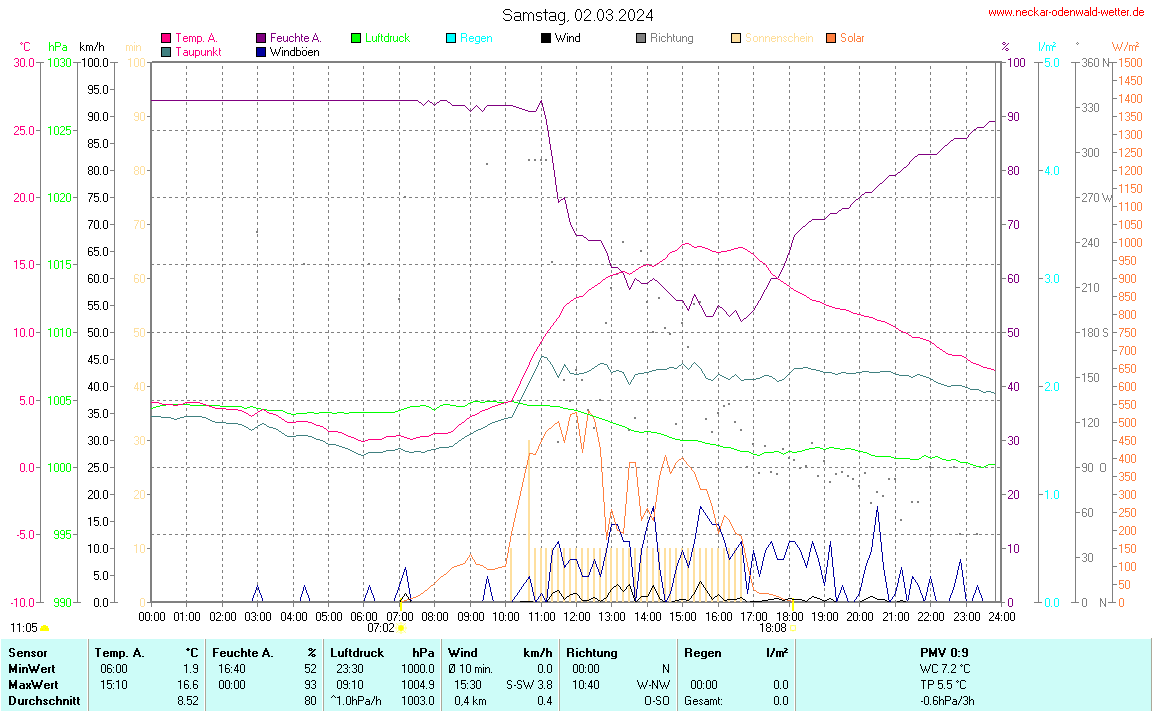Select the gray Richtung legend swatch
Image resolution: width=1152 pixels, height=711 pixels.
[x=641, y=38]
